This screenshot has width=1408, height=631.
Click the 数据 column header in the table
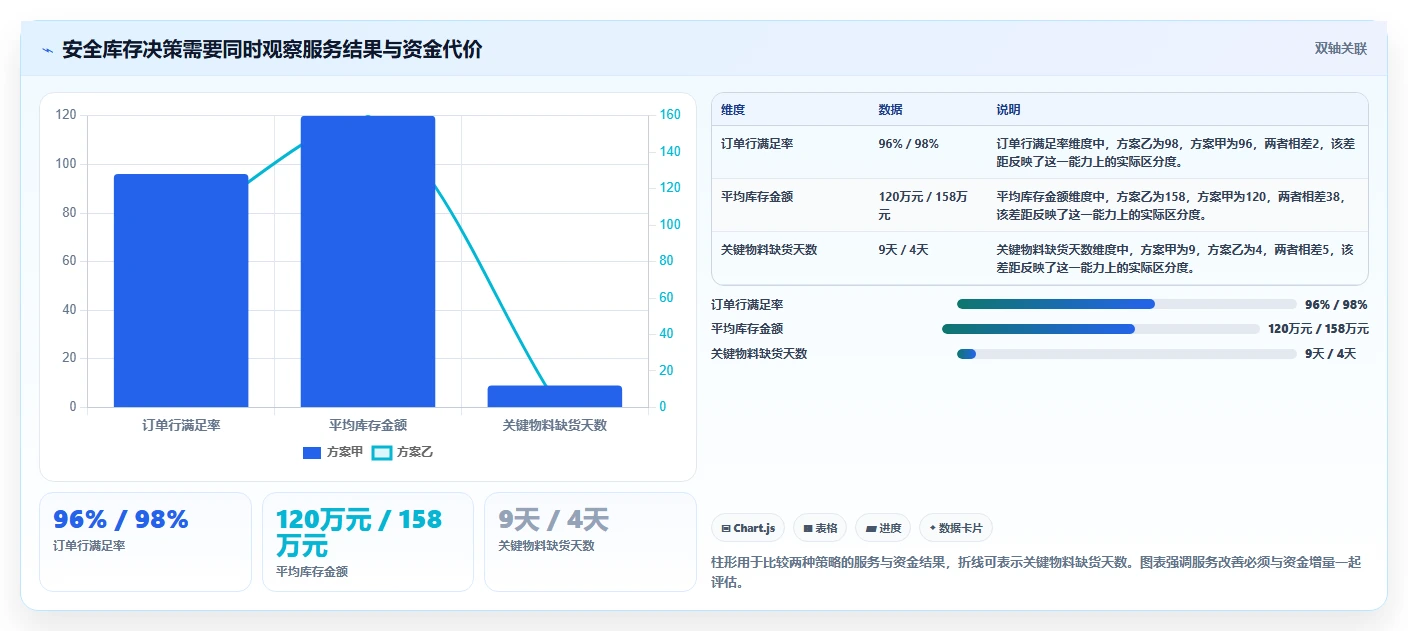[890, 110]
